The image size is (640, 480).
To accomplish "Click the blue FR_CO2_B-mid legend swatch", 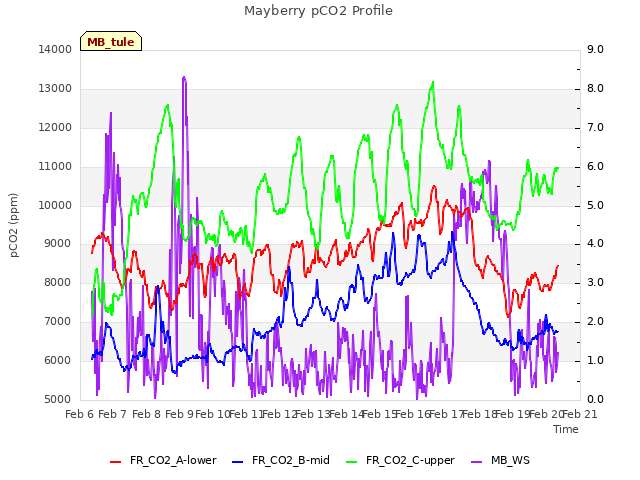I will click(x=238, y=462).
